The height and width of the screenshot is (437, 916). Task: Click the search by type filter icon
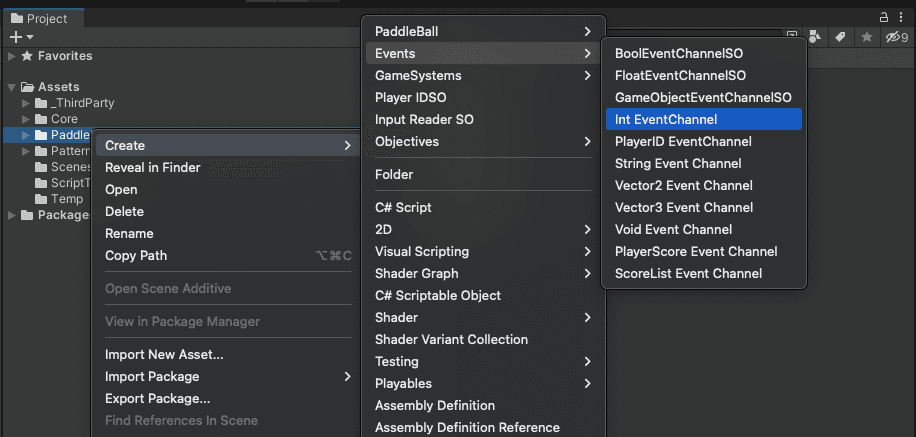[815, 37]
